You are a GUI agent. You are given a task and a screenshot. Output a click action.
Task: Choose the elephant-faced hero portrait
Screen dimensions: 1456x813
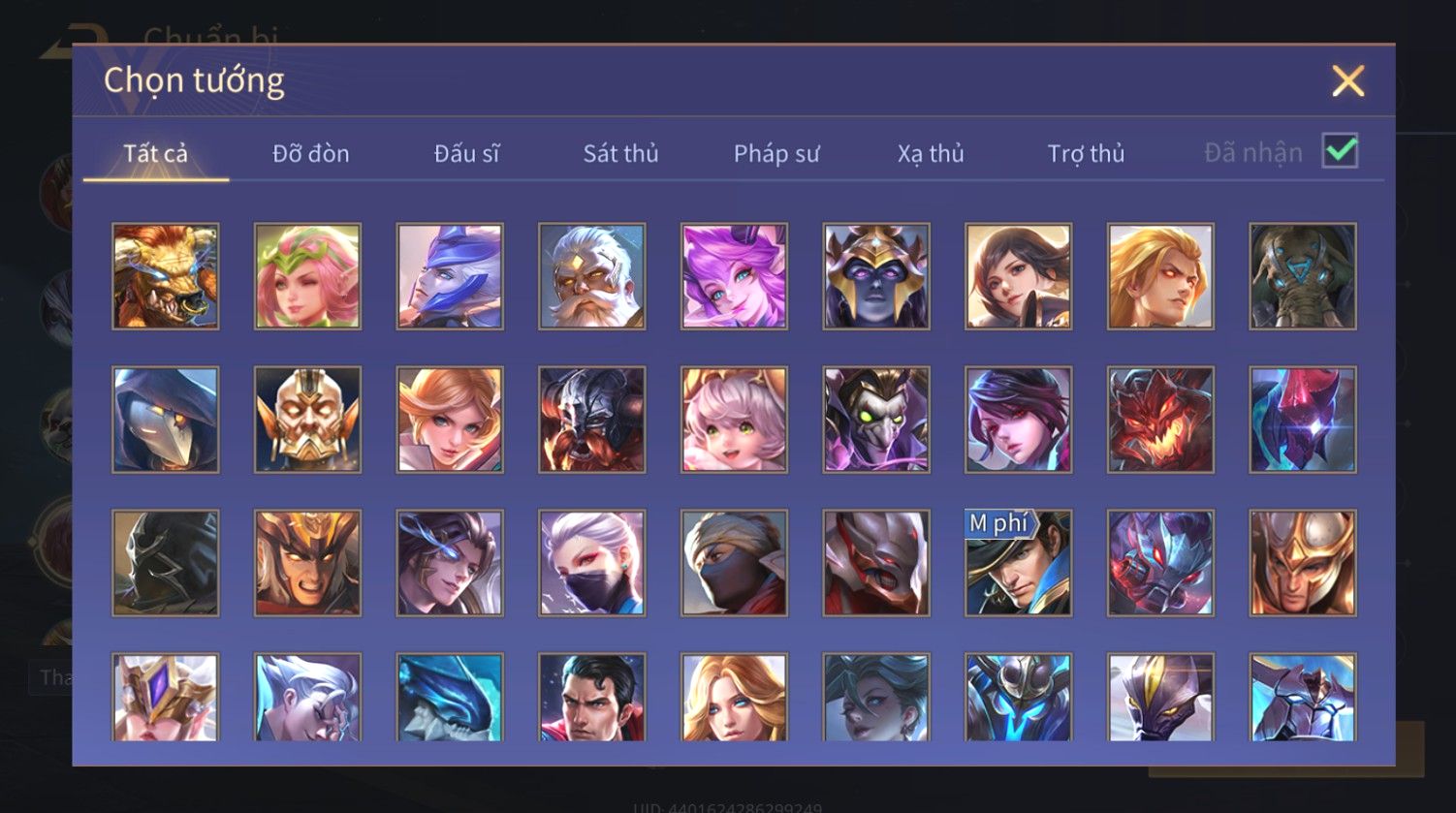1303,276
